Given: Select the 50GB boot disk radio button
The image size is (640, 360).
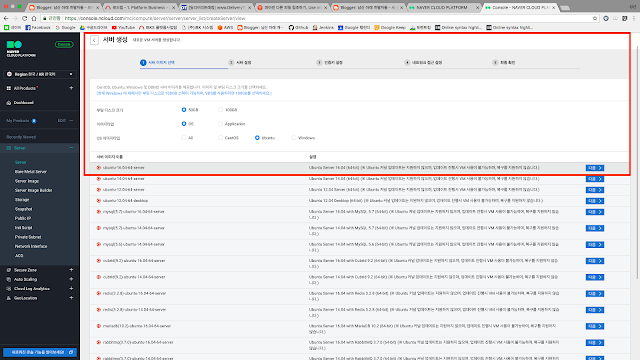Looking at the screenshot, I should click(x=184, y=110).
